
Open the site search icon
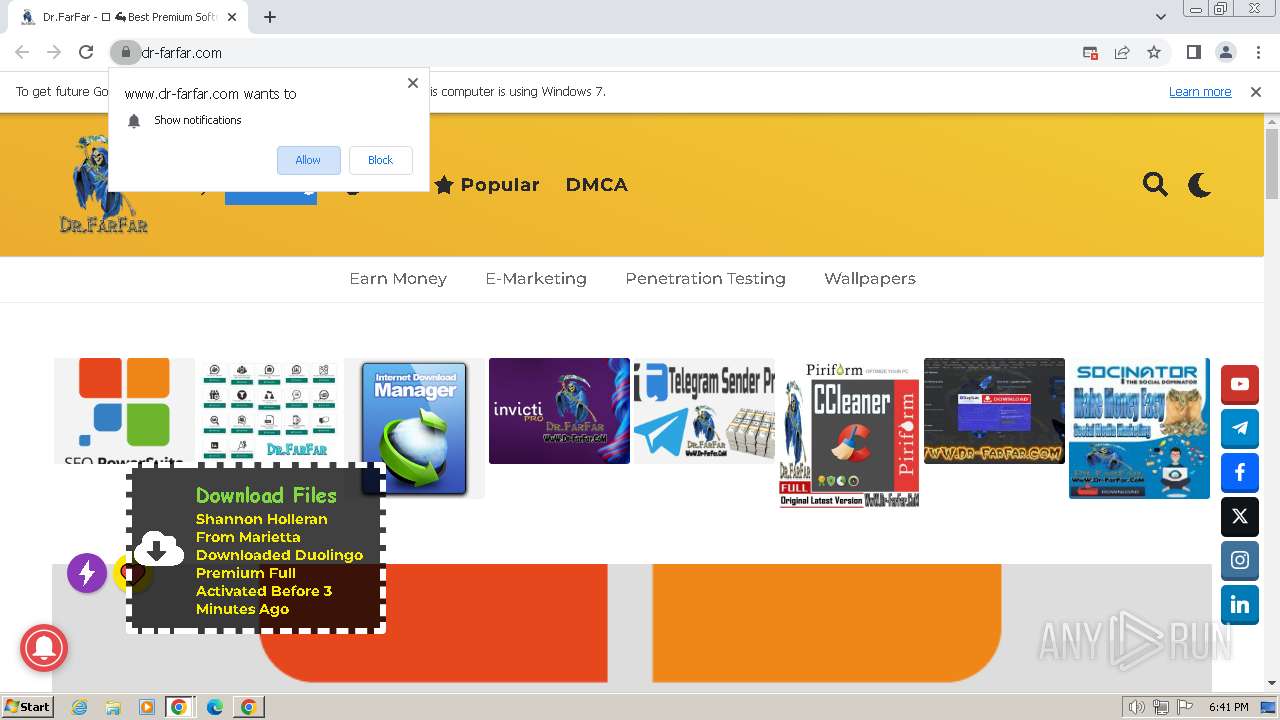pos(1155,184)
